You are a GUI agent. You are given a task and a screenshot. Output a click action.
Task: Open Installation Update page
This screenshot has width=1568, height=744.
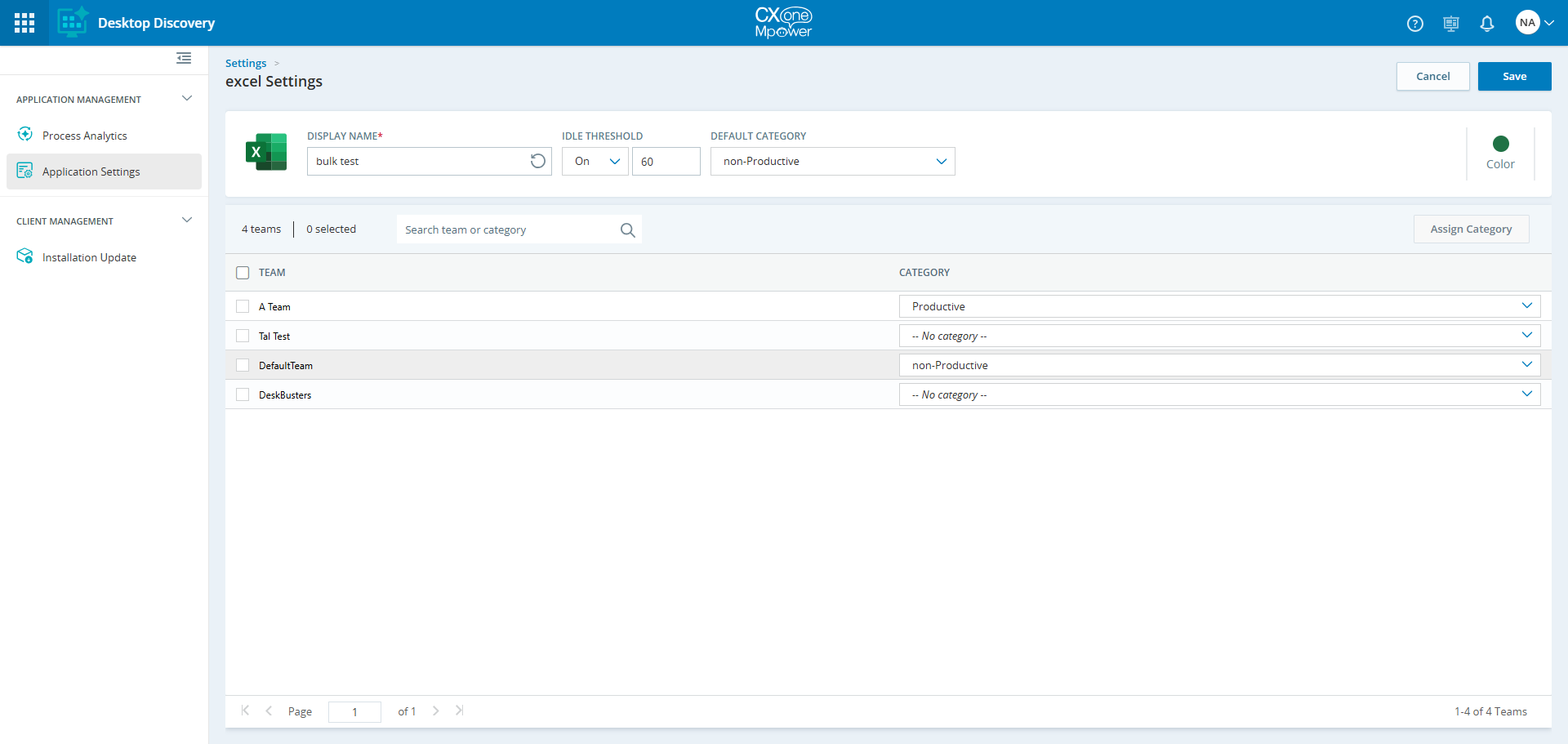[89, 257]
